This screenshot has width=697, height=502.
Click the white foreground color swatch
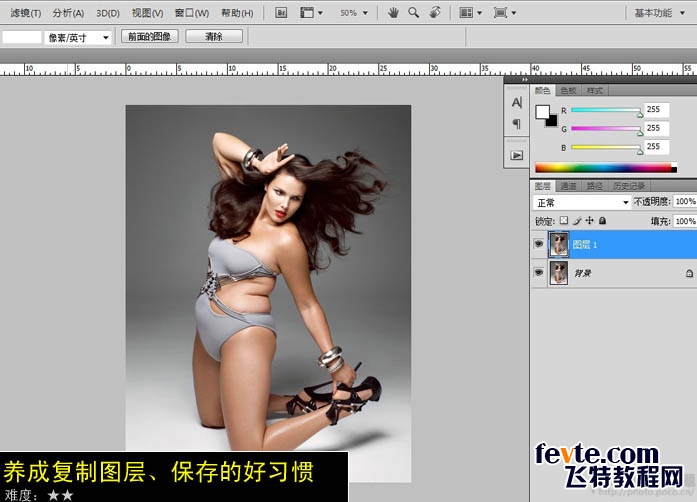[542, 111]
